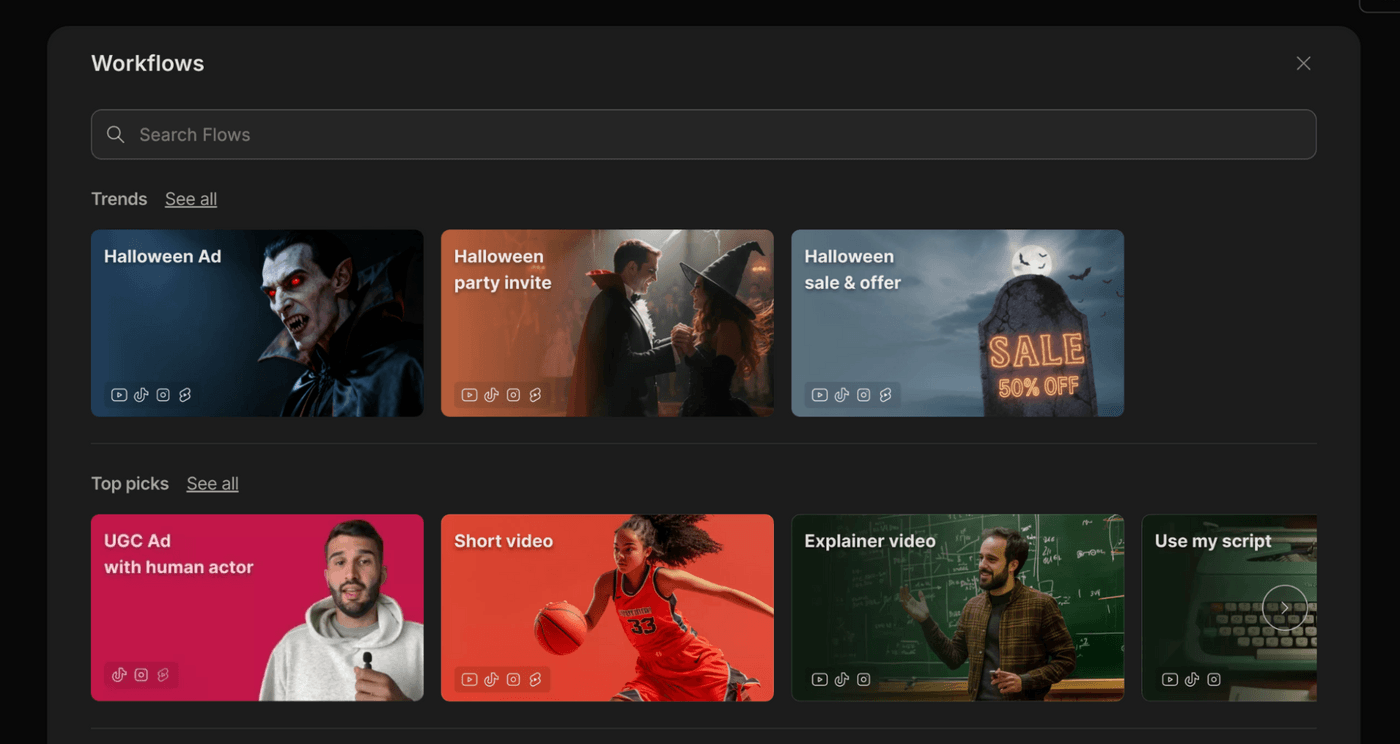Click the YouTube Shorts icon on Short video card

click(x=535, y=680)
